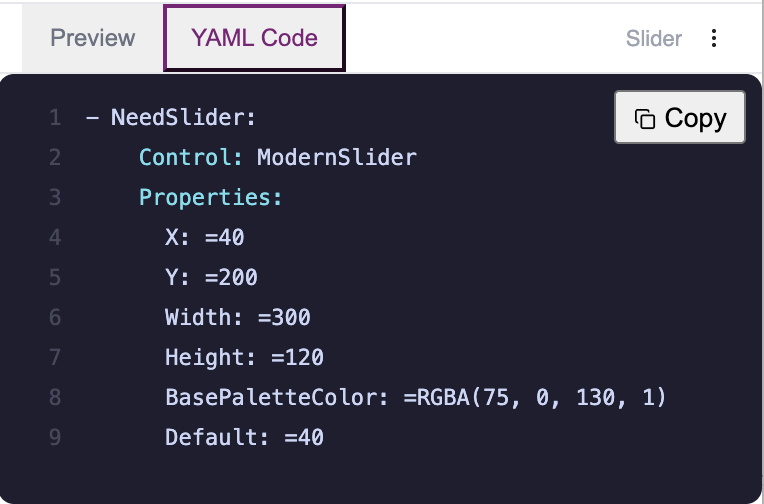Select the YAML Code tab

tap(254, 38)
